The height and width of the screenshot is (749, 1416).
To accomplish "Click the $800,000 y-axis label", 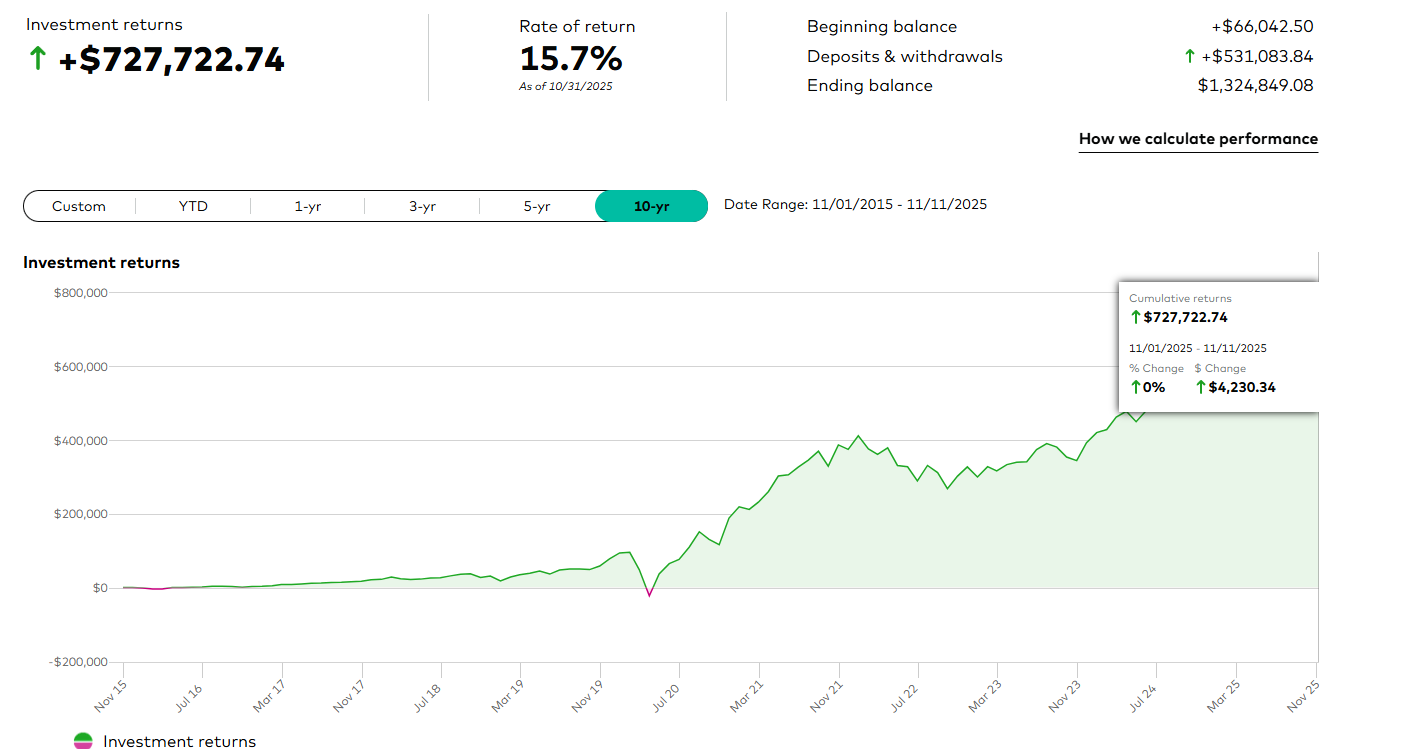I will pos(81,293).
